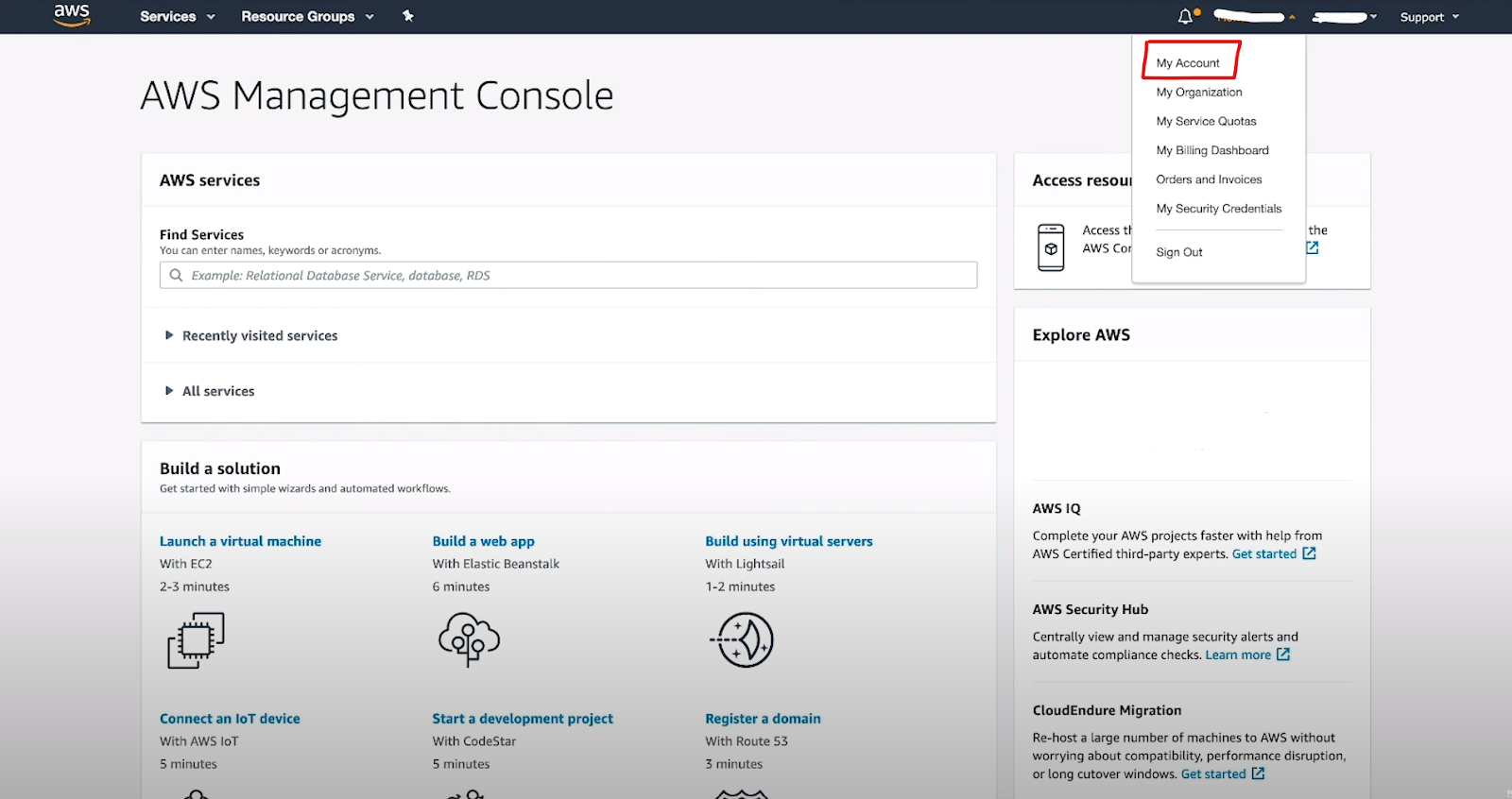Click the 'With Lightsail' text

[x=745, y=564]
